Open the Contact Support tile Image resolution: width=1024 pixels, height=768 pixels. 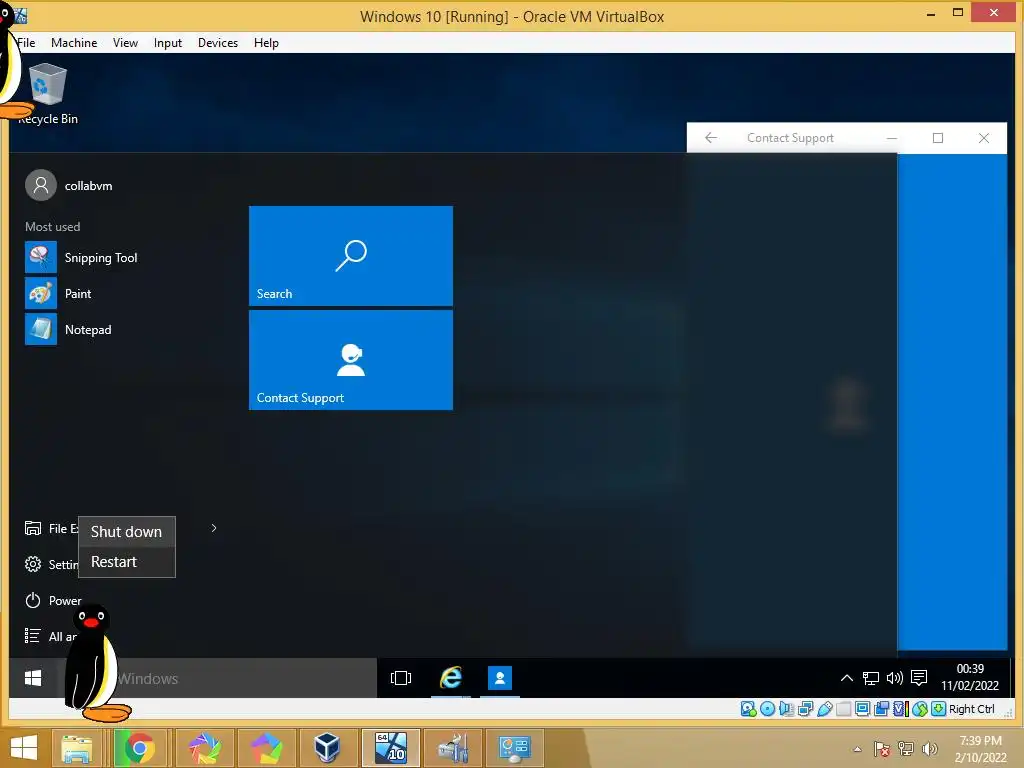point(351,360)
